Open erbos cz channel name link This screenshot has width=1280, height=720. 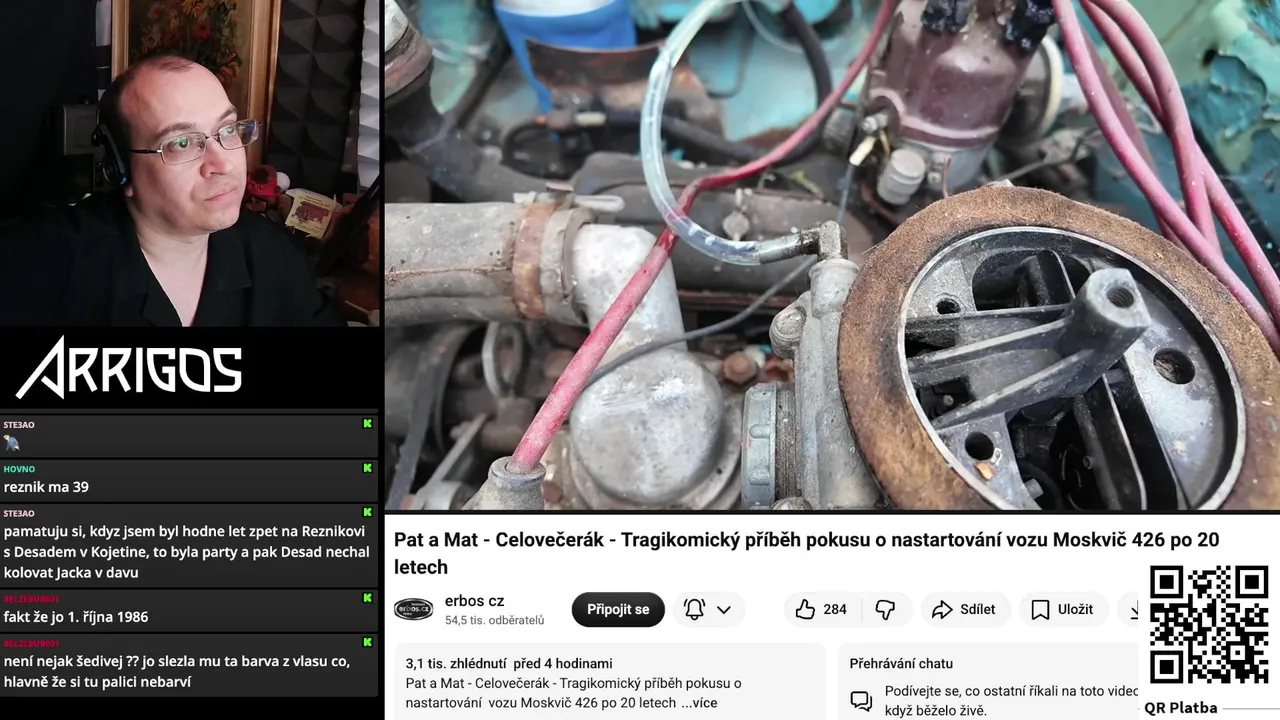click(474, 601)
